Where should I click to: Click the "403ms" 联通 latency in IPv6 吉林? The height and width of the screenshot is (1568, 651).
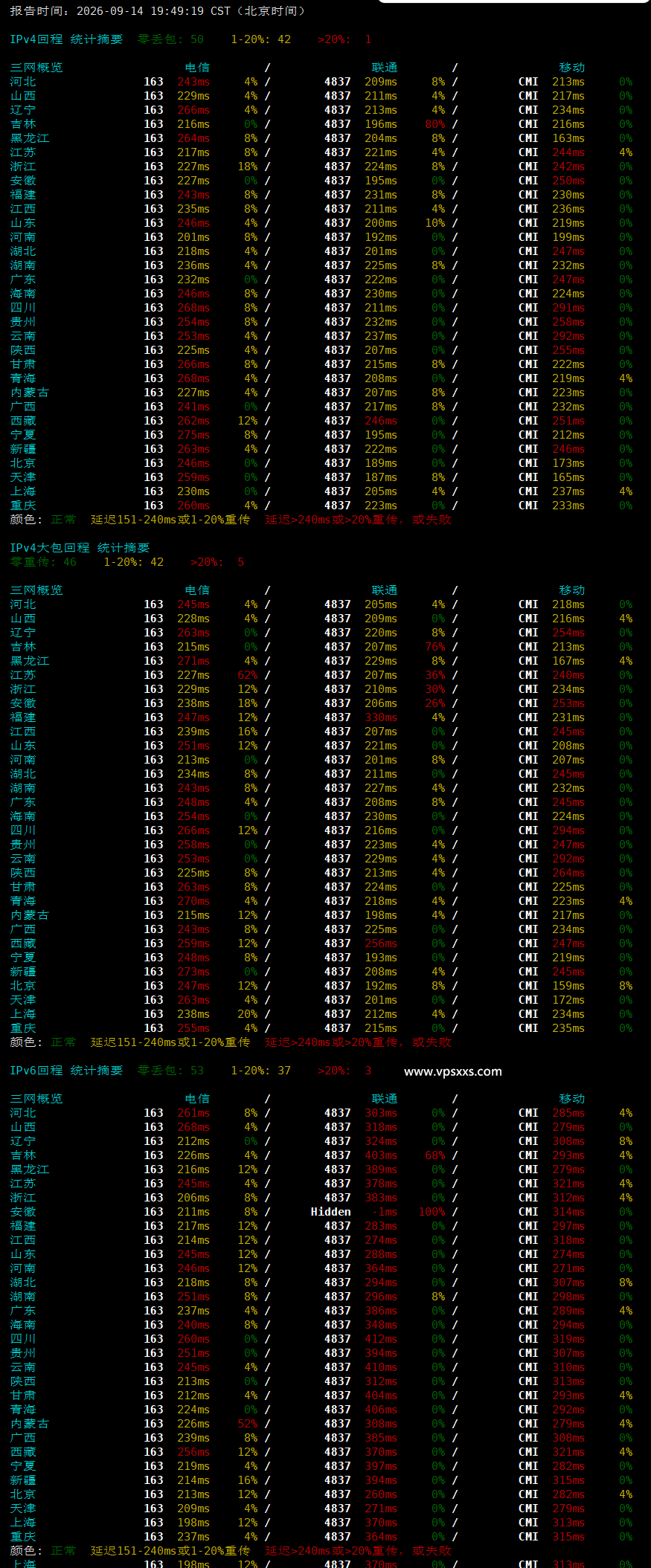(x=381, y=1155)
